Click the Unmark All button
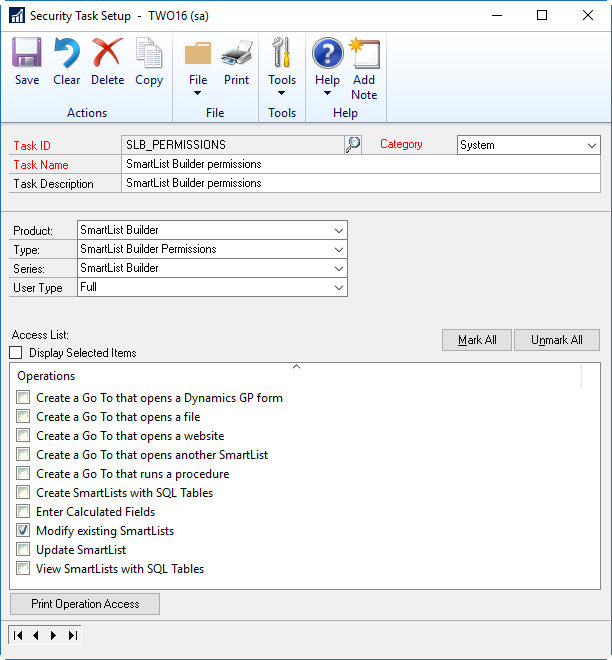 pos(556,340)
